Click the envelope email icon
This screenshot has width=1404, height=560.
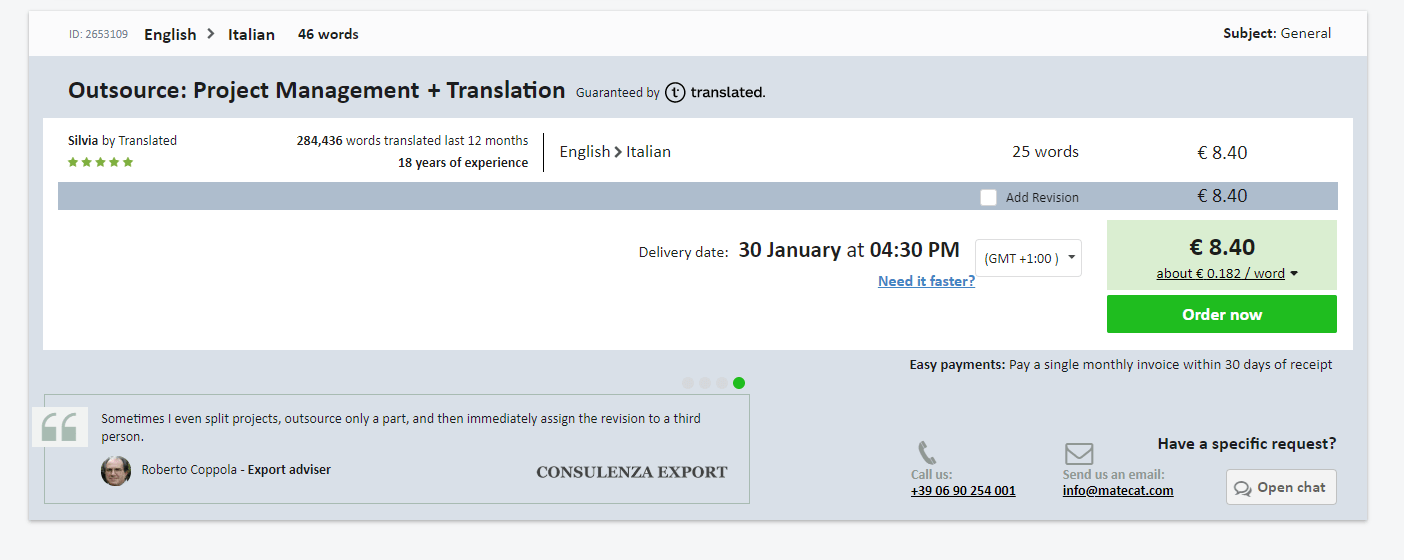pyautogui.click(x=1079, y=454)
